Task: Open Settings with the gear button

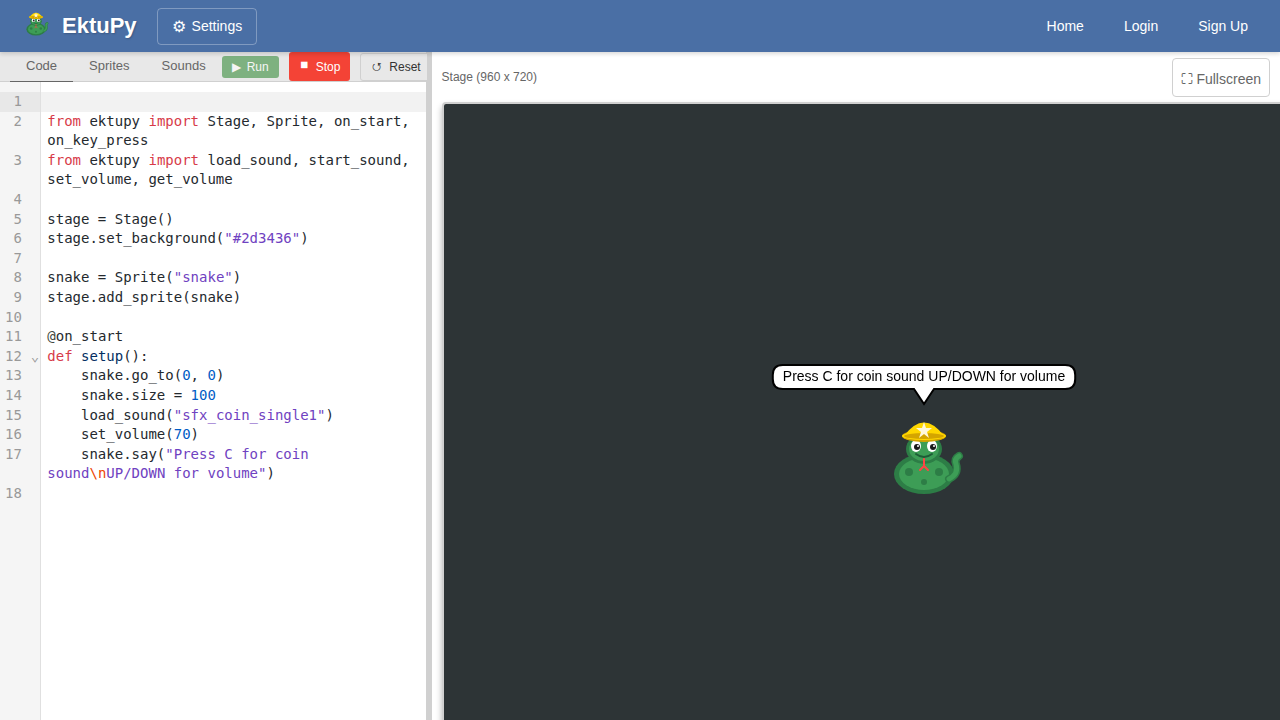Action: coord(207,27)
